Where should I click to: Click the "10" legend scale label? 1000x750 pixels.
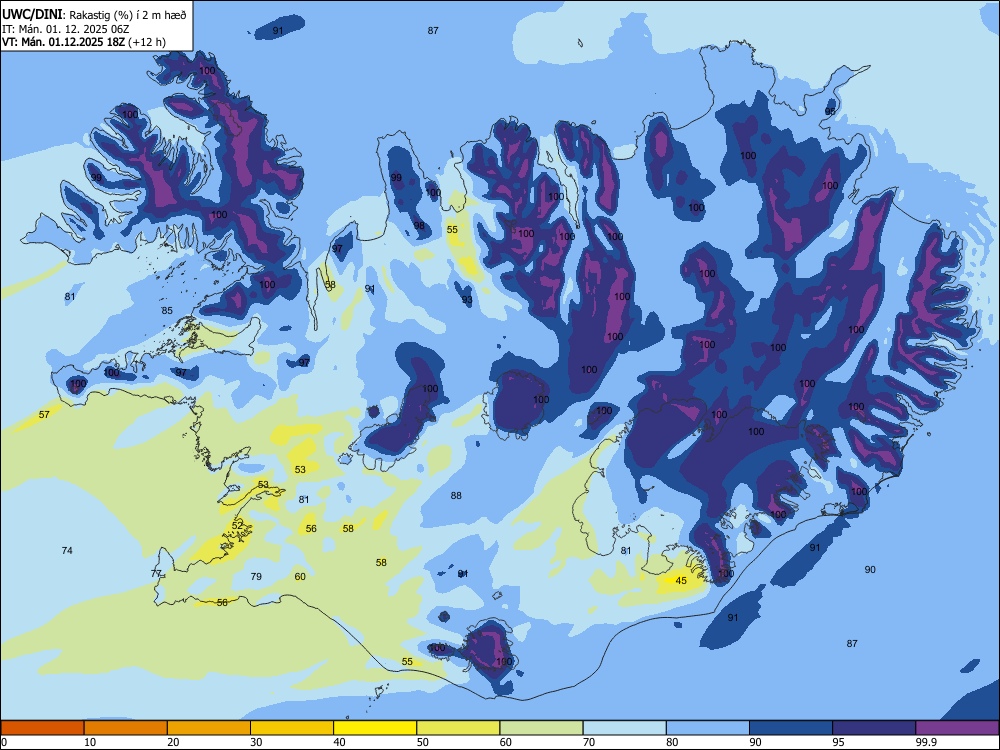(90, 742)
